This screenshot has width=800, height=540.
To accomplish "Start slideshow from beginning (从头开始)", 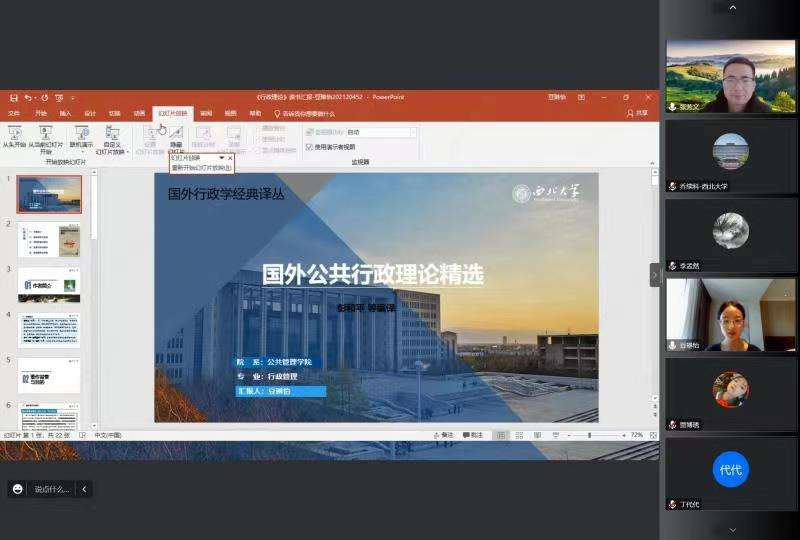I will coord(14,135).
